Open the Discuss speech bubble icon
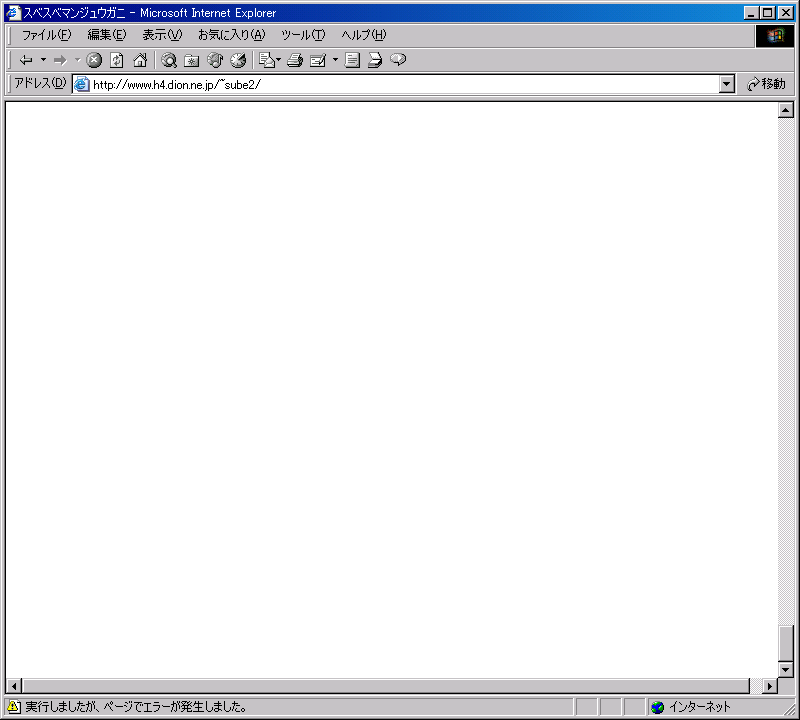The width and height of the screenshot is (800, 720). click(398, 60)
